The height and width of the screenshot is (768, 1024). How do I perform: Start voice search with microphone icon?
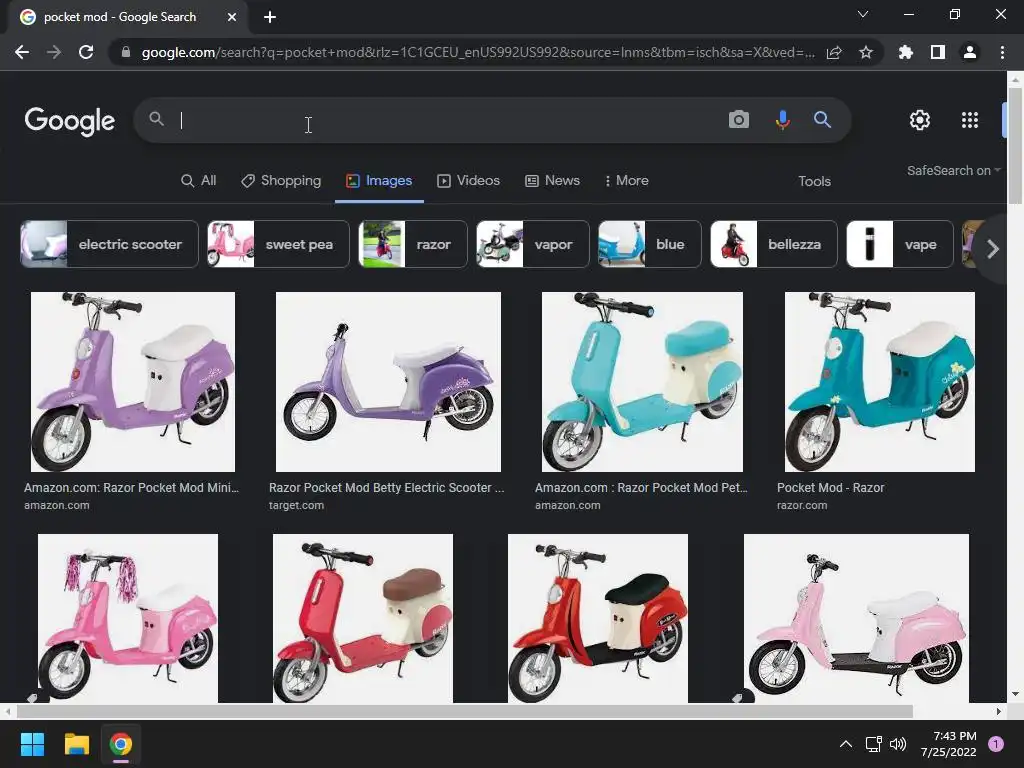point(782,120)
